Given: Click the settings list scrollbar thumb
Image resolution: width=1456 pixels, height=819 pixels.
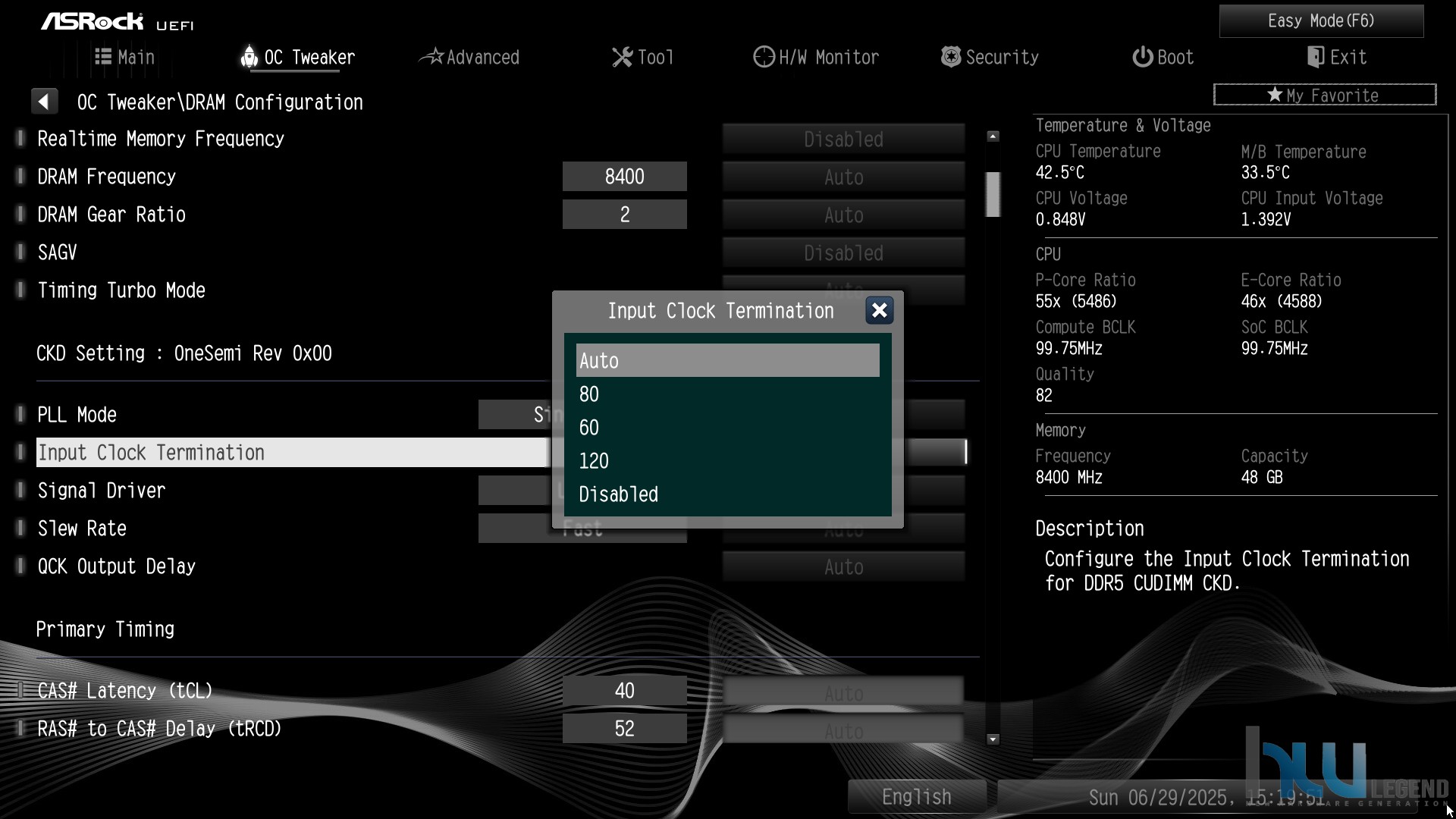Looking at the screenshot, I should [993, 194].
